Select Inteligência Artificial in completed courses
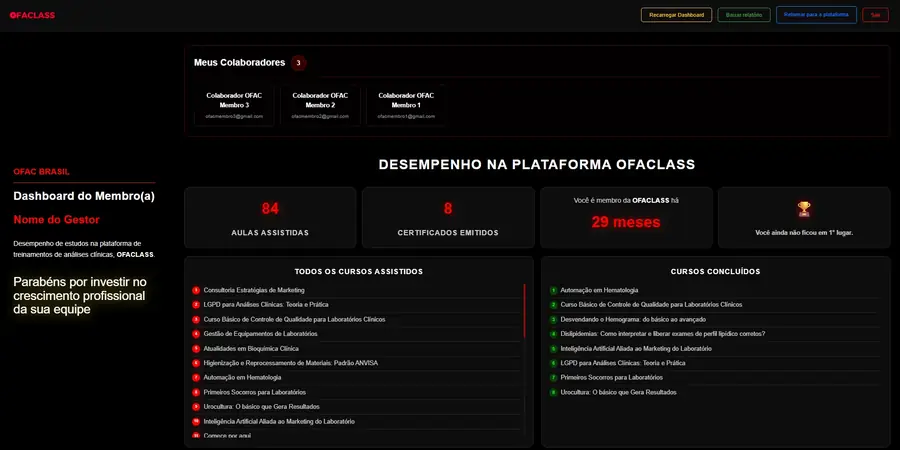The width and height of the screenshot is (900, 450). (636, 348)
